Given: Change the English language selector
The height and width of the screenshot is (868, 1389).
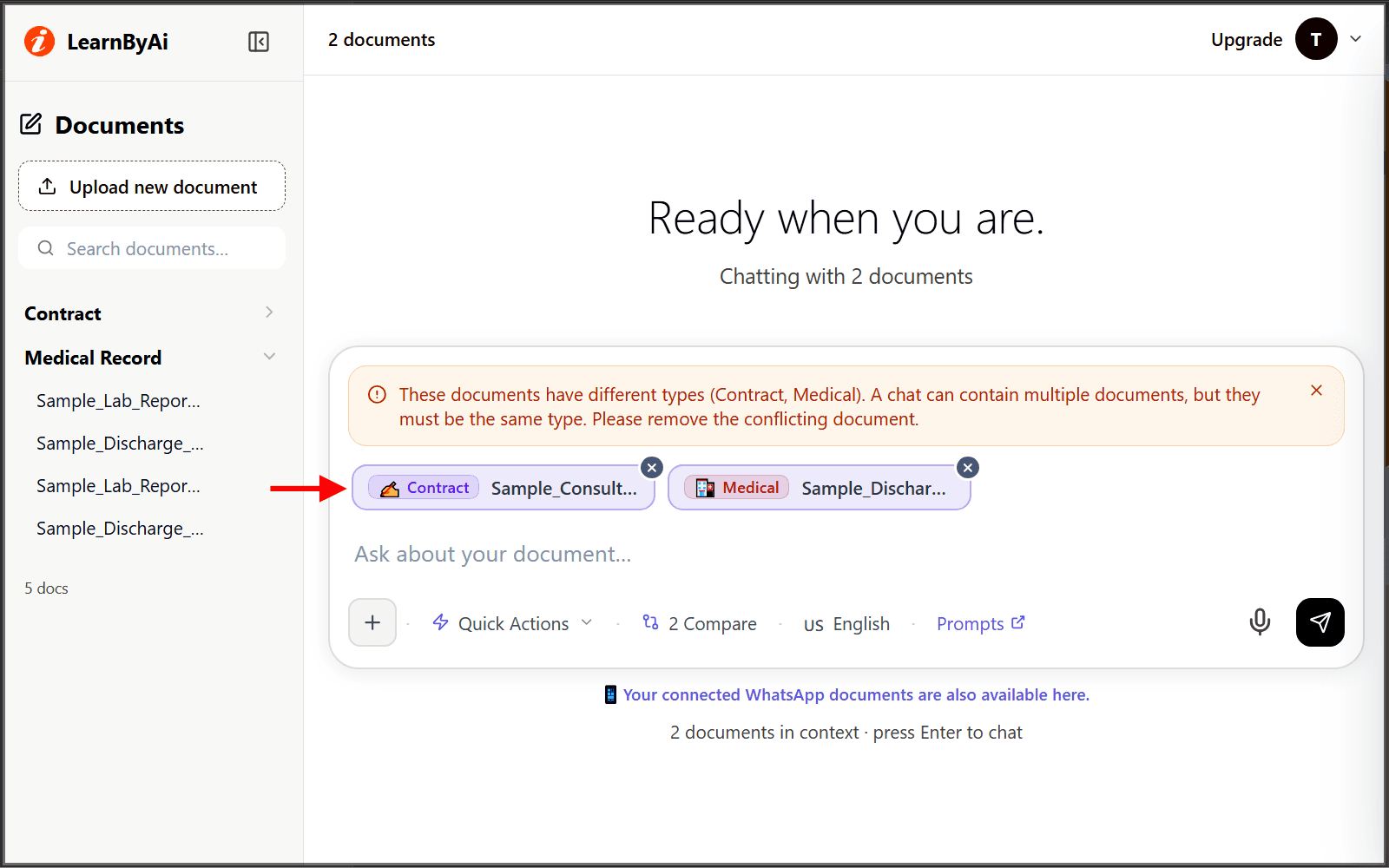Looking at the screenshot, I should 846,624.
